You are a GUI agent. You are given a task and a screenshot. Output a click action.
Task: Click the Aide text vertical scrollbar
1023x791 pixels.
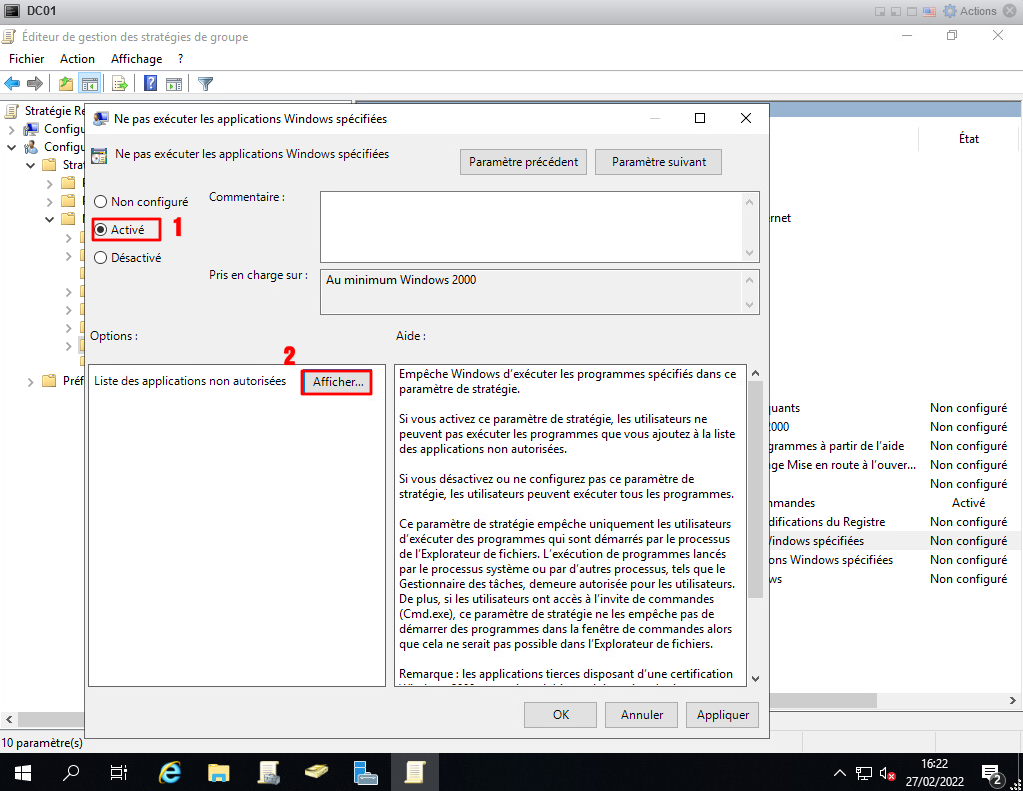point(754,490)
